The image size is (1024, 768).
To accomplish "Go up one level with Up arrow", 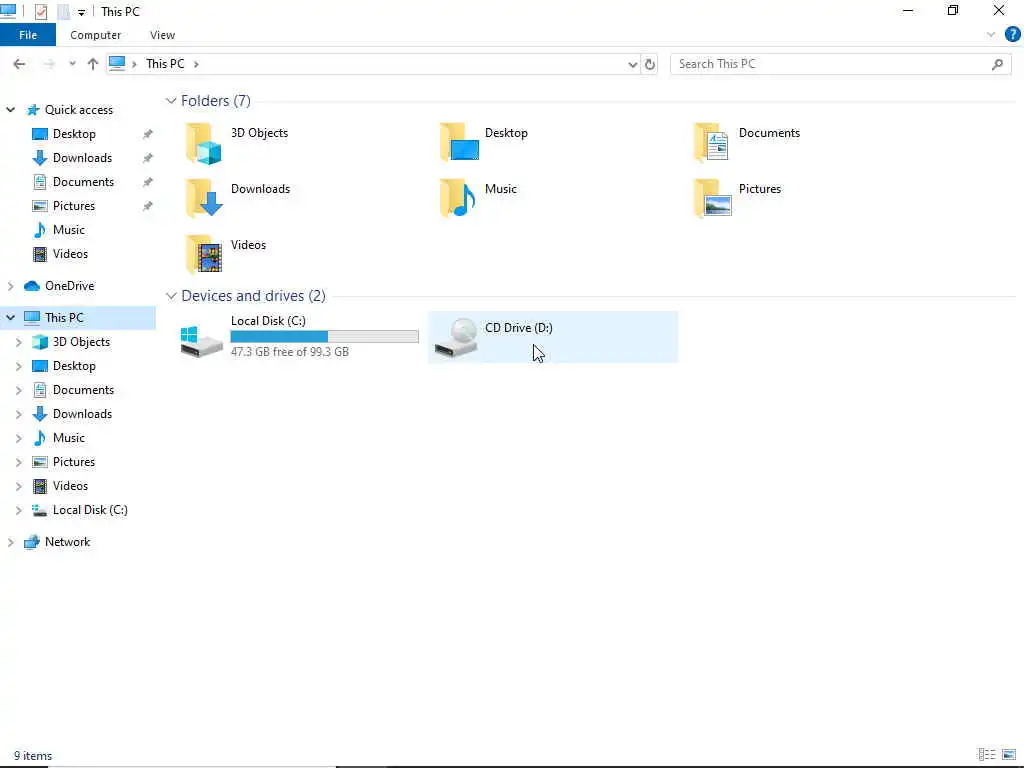I will (93, 64).
